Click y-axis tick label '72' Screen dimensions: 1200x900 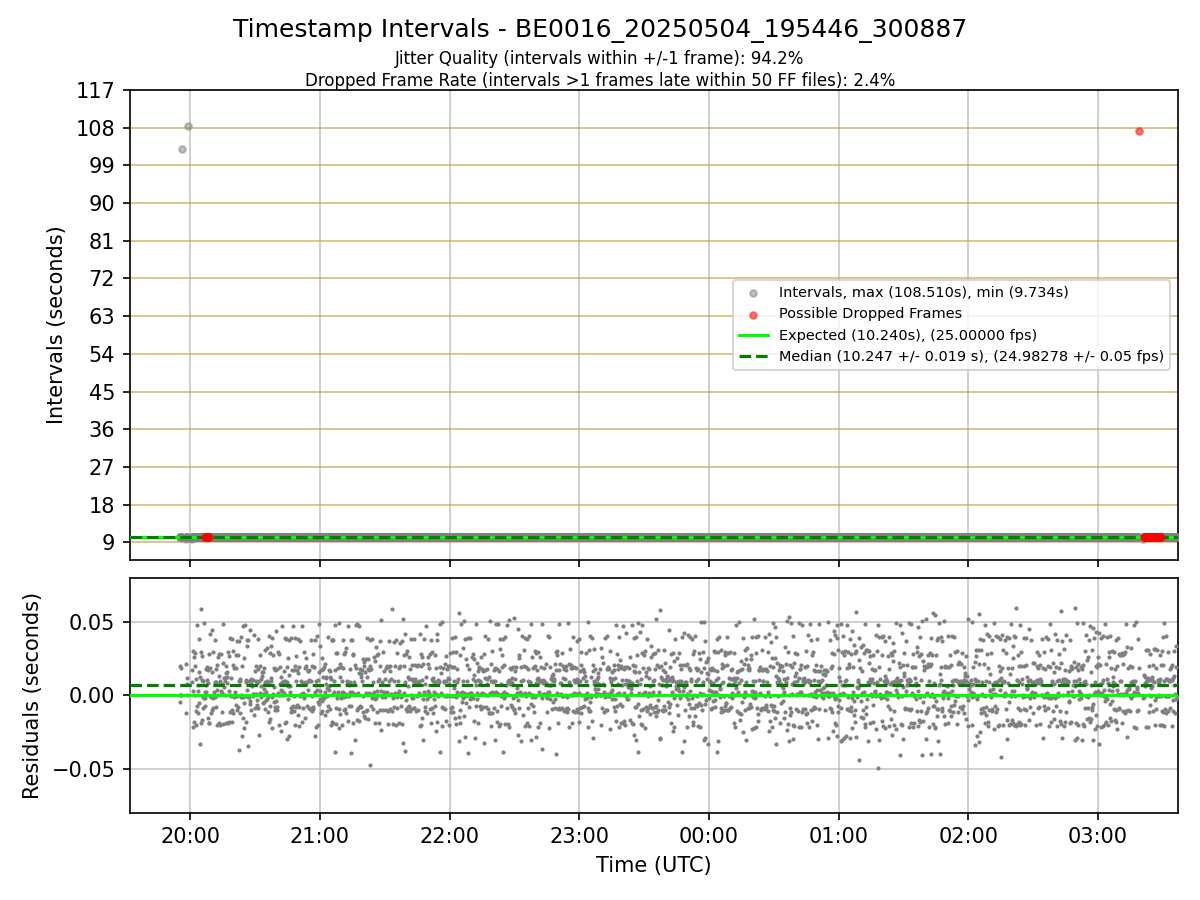(x=105, y=278)
